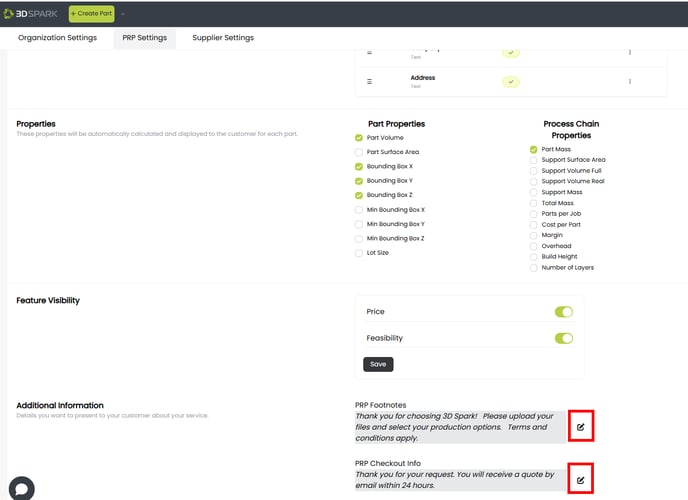Open three-dot menu for Address row

tap(630, 81)
